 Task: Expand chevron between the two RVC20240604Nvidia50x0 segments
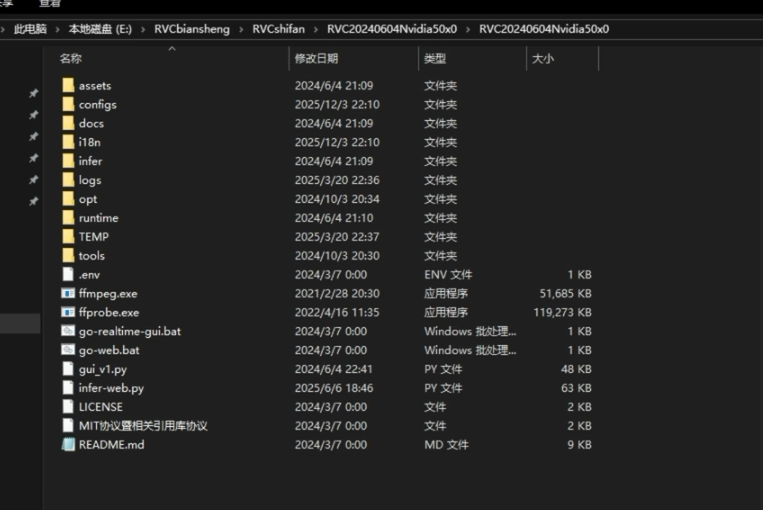click(468, 29)
